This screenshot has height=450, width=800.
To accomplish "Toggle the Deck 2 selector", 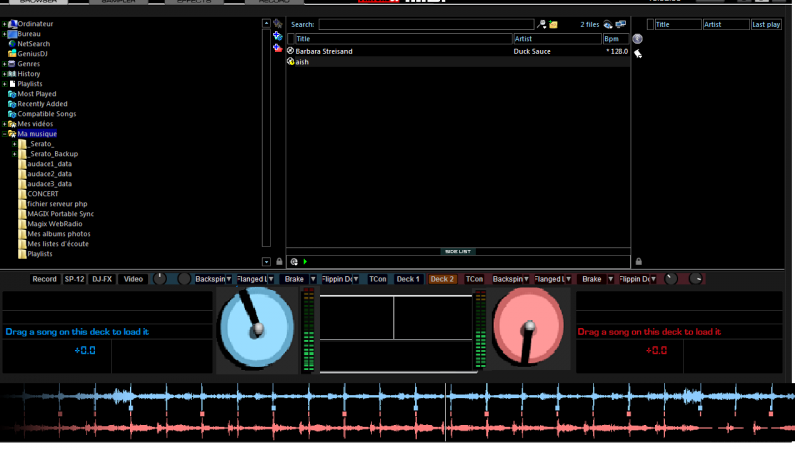I will [x=442, y=279].
